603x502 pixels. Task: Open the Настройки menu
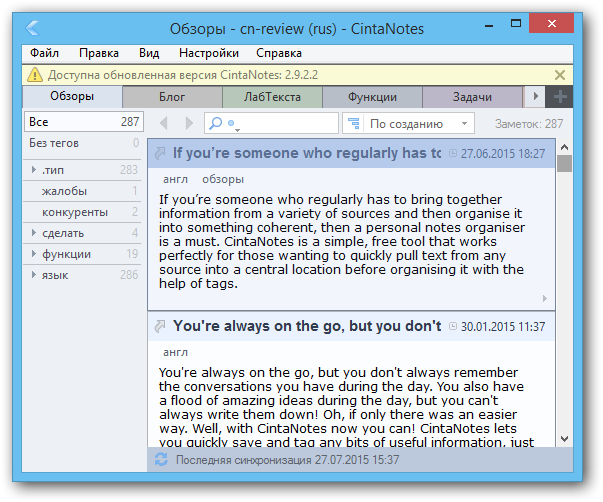[209, 53]
